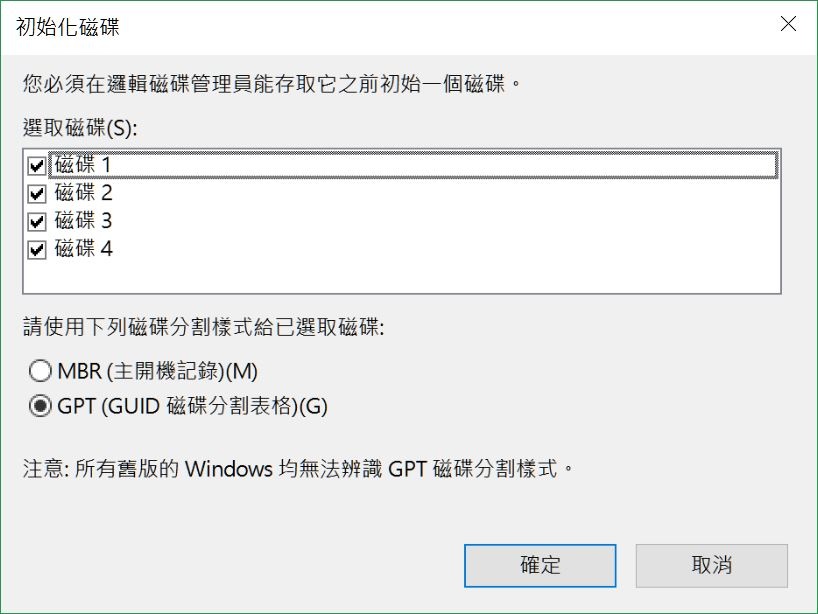
Task: Click the GPT (GUID 磁碟分割表格) label
Action: [x=190, y=406]
